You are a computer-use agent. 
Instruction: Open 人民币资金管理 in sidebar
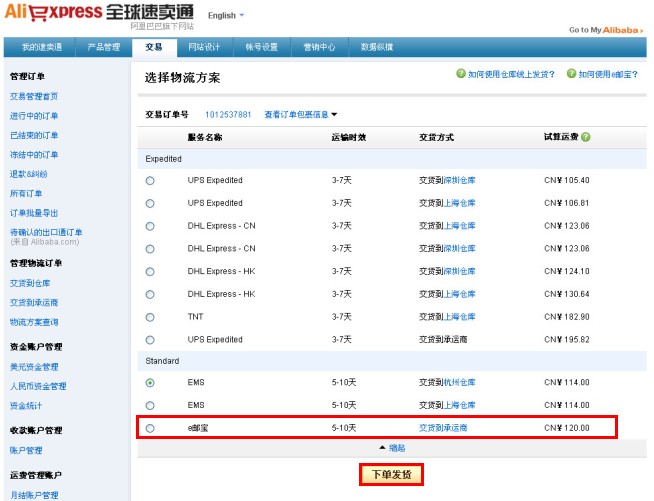coord(38,386)
